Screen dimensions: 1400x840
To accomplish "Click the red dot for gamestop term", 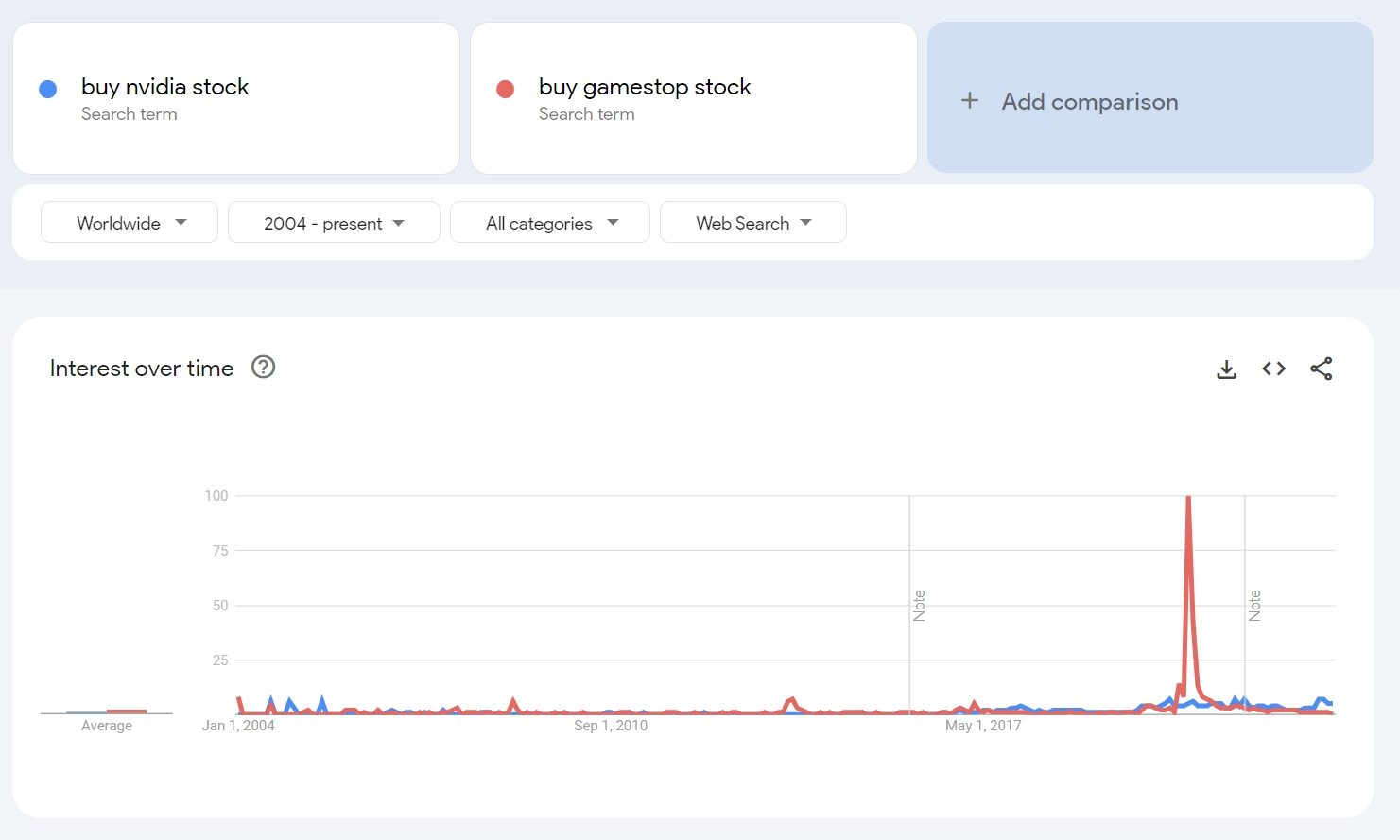I will coord(506,89).
